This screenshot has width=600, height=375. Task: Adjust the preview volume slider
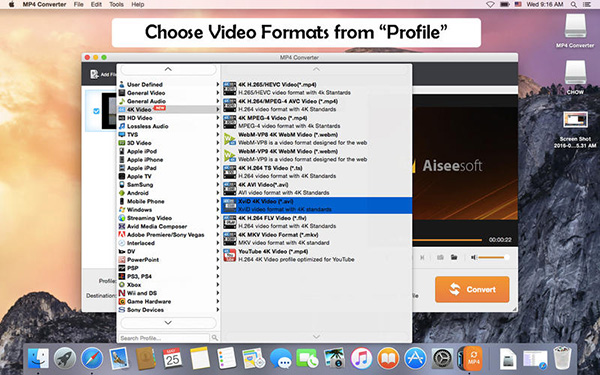[494, 258]
